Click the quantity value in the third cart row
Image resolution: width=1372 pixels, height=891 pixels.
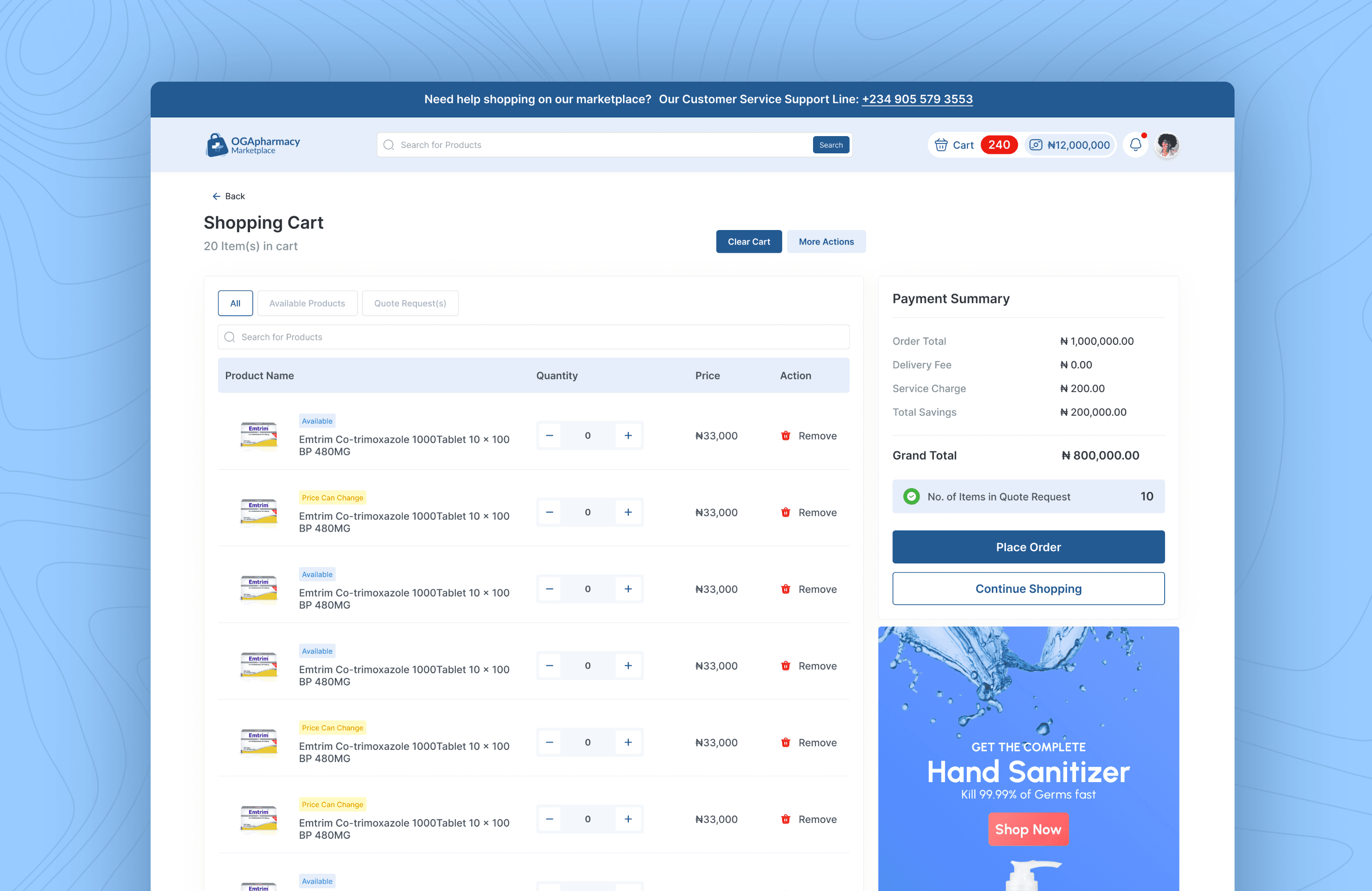pyautogui.click(x=588, y=588)
